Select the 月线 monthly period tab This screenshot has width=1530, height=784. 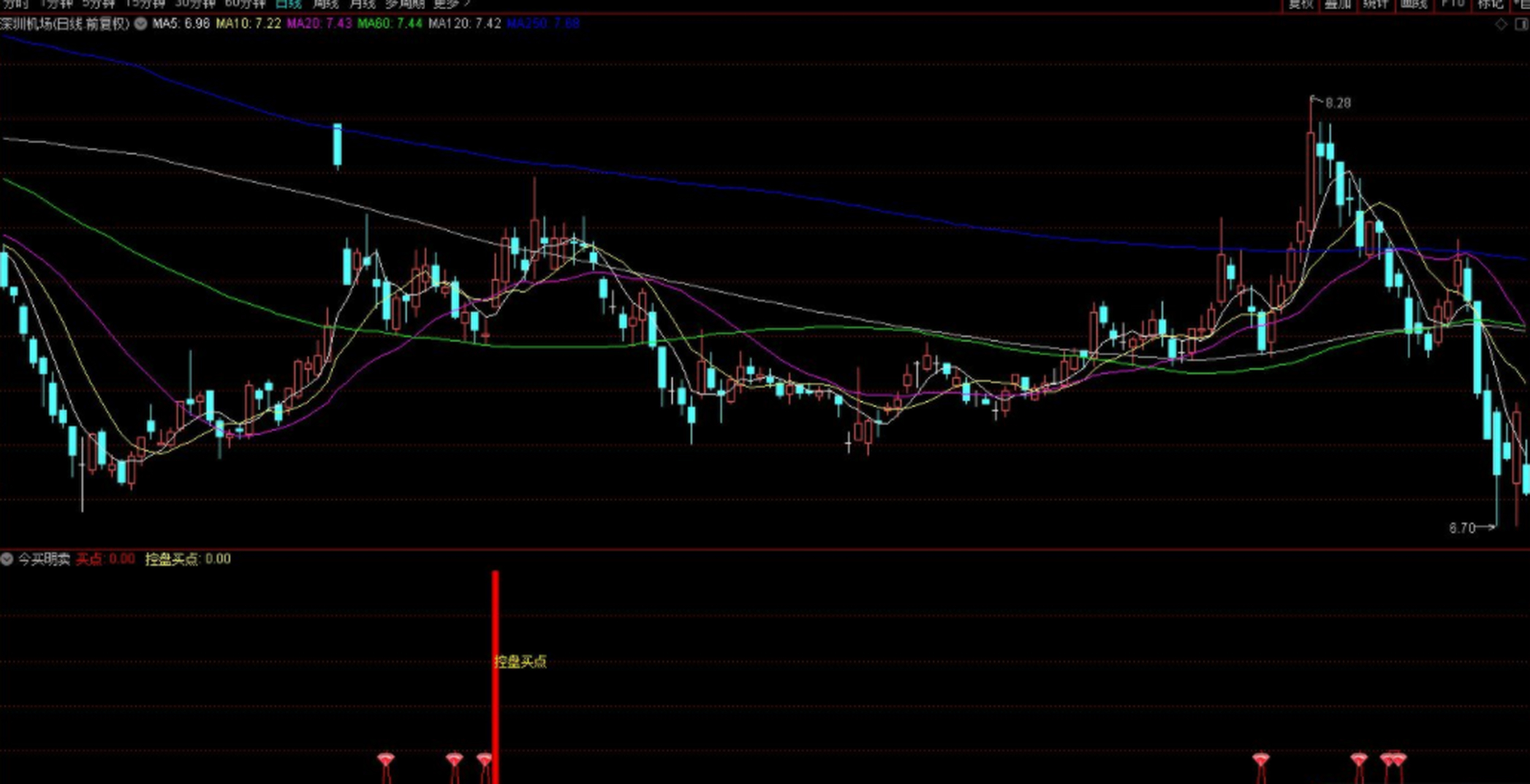(x=362, y=4)
